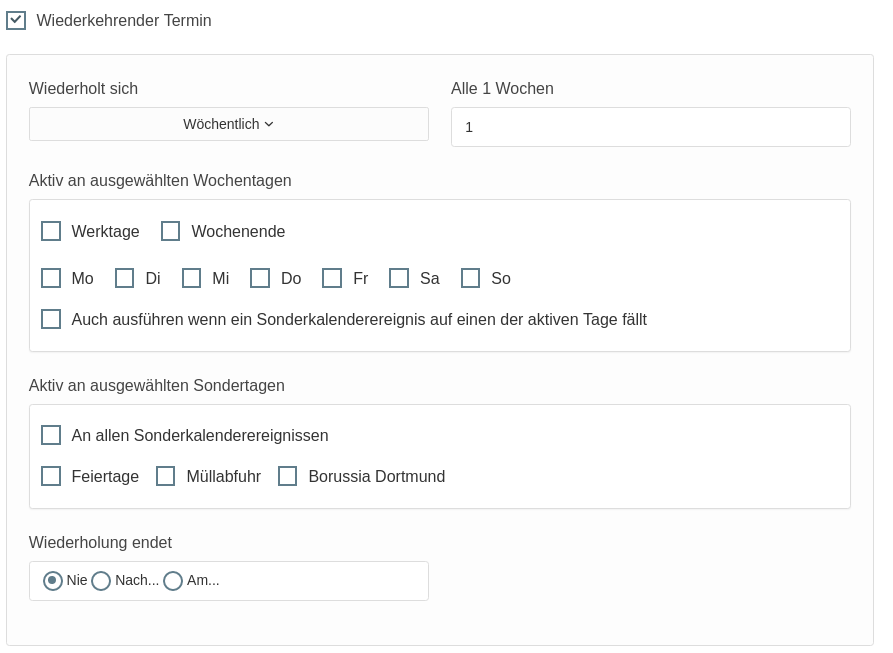Choose the Am... radio option
The height and width of the screenshot is (653, 893).
tap(173, 580)
